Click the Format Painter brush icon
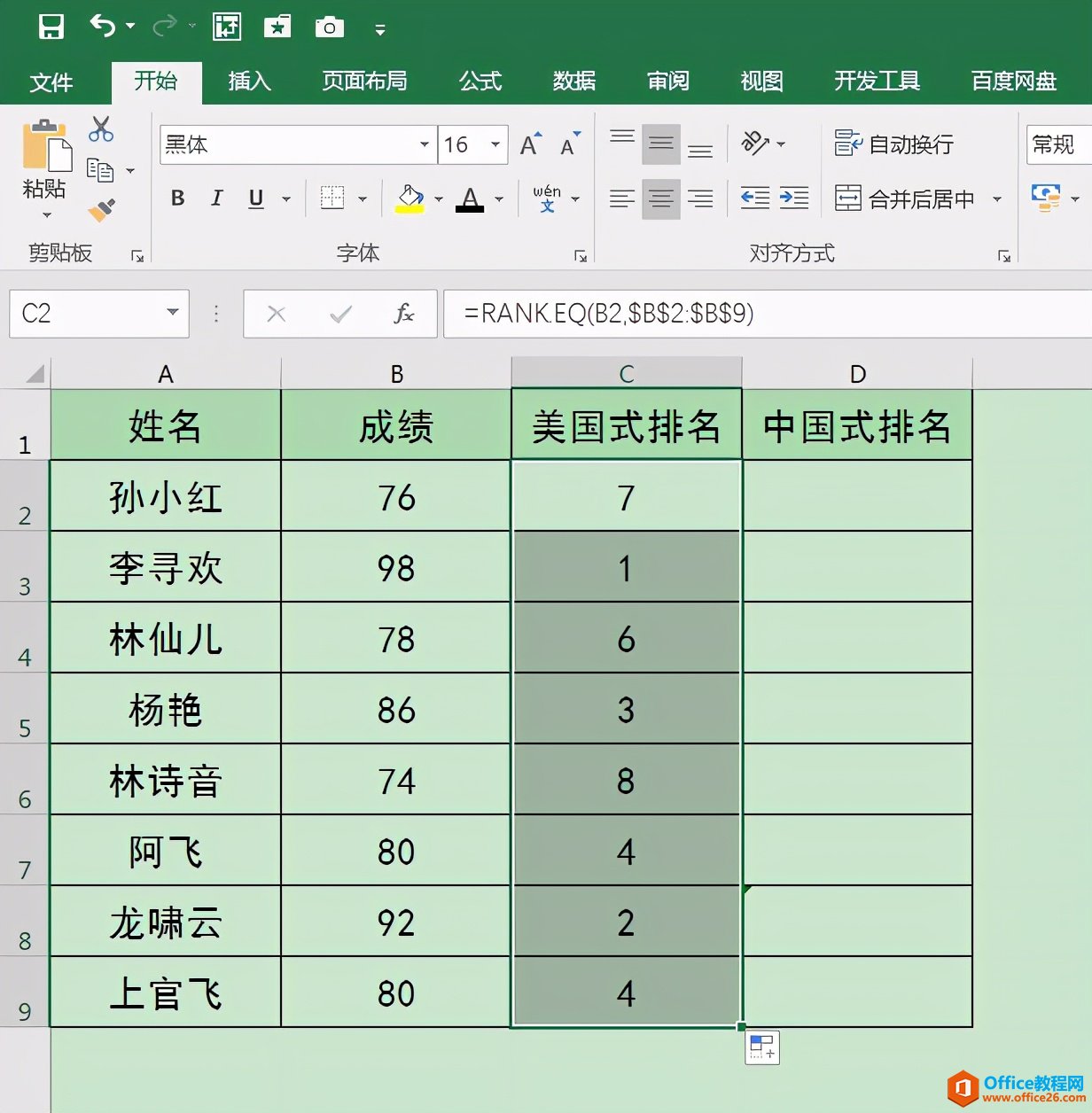1092x1113 pixels. point(102,210)
